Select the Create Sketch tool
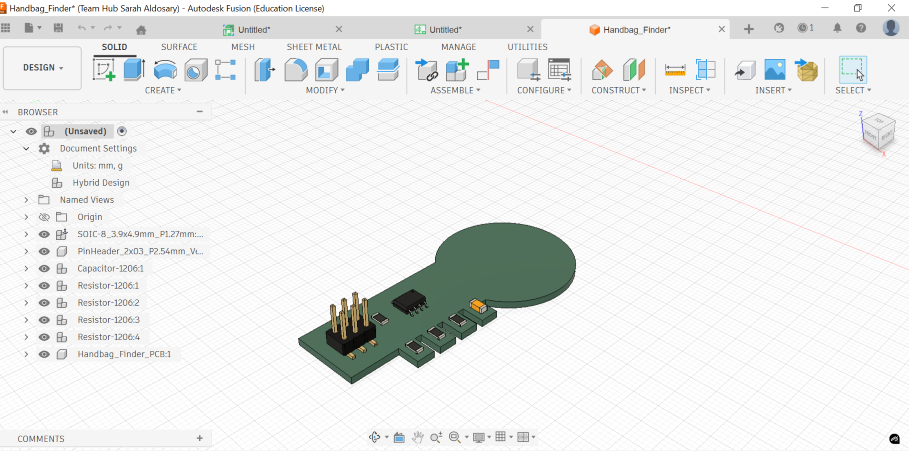Screen dimensions: 909x451 click(x=104, y=69)
